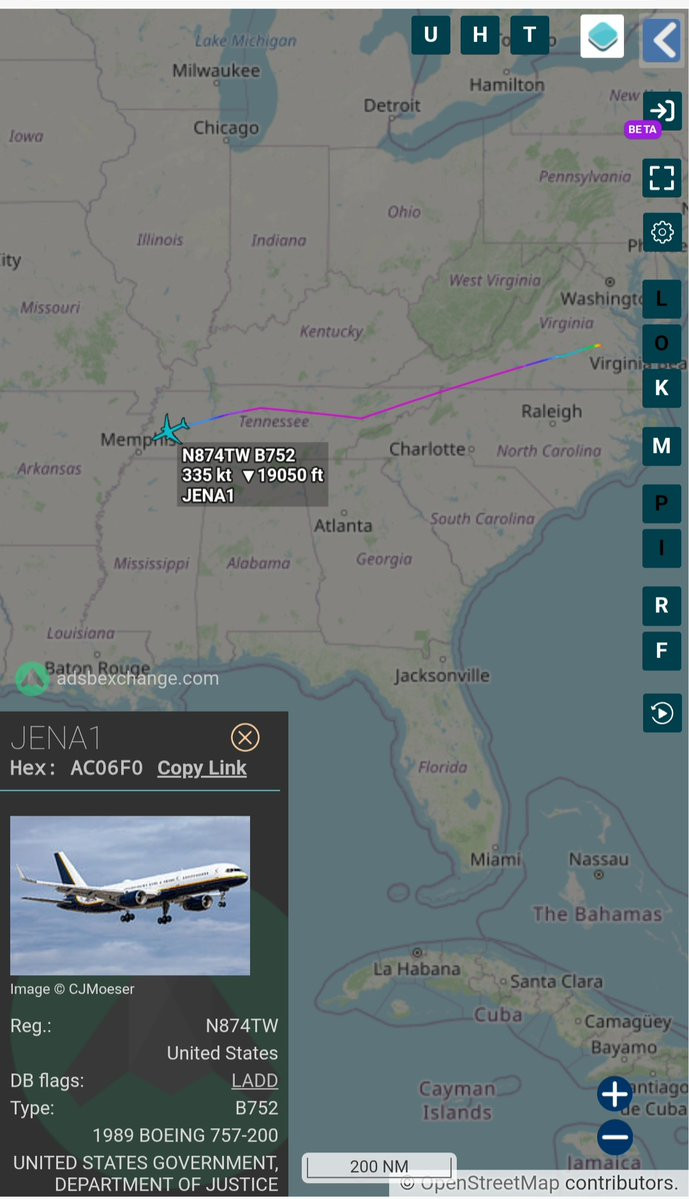Image resolution: width=689 pixels, height=1199 pixels.
Task: Open the Boeing 757 aircraft photo thumbnail
Action: 130,895
